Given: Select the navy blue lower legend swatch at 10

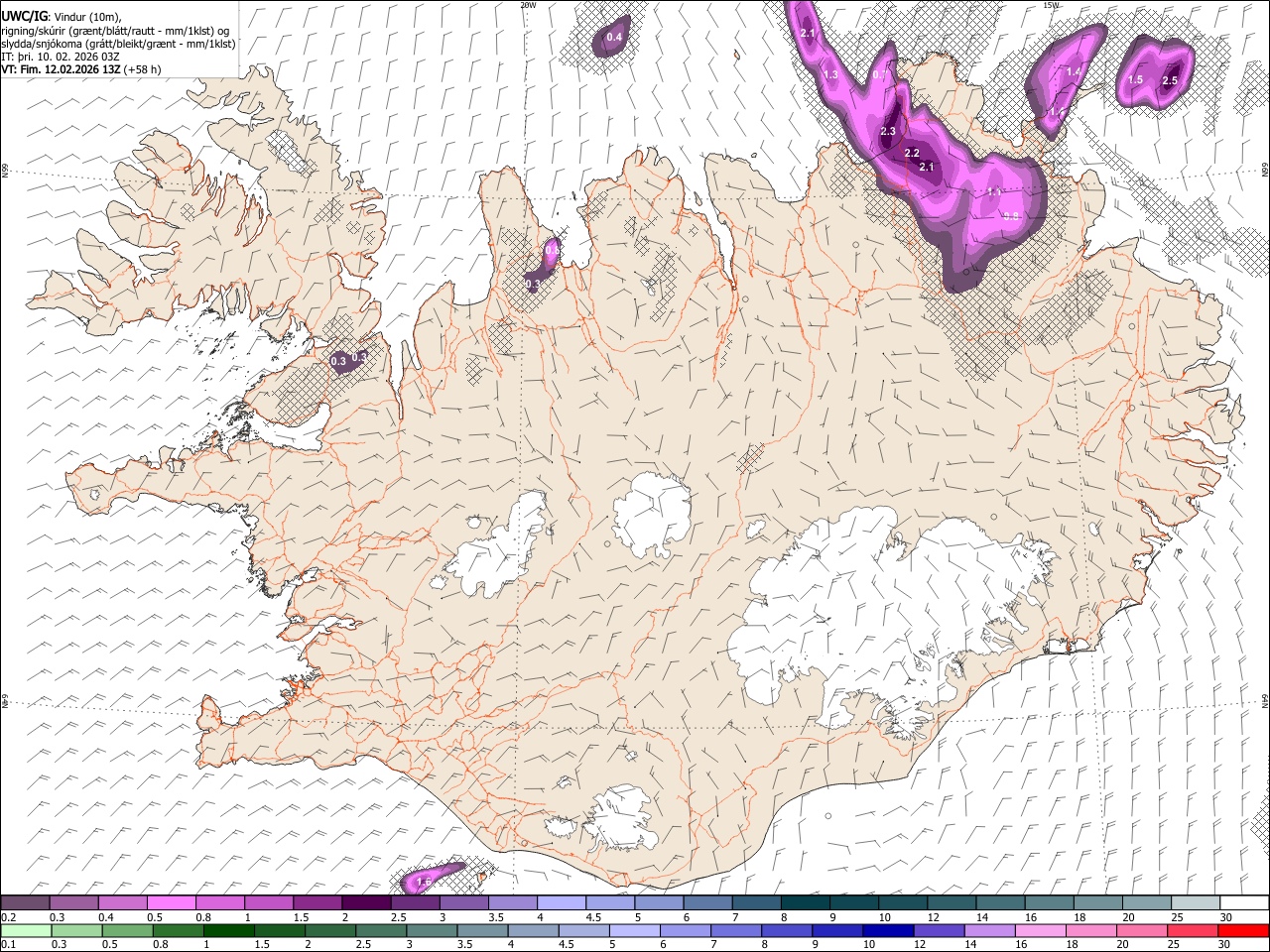Looking at the screenshot, I should click(x=888, y=930).
